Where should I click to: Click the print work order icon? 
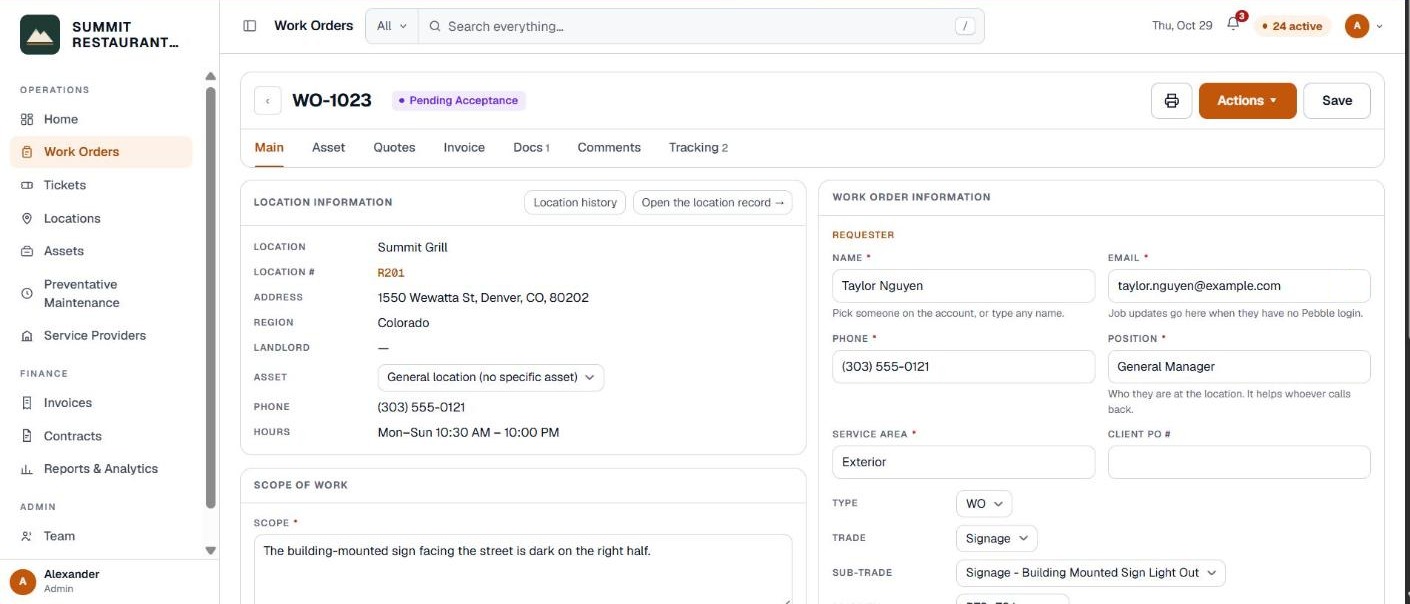tap(1172, 101)
